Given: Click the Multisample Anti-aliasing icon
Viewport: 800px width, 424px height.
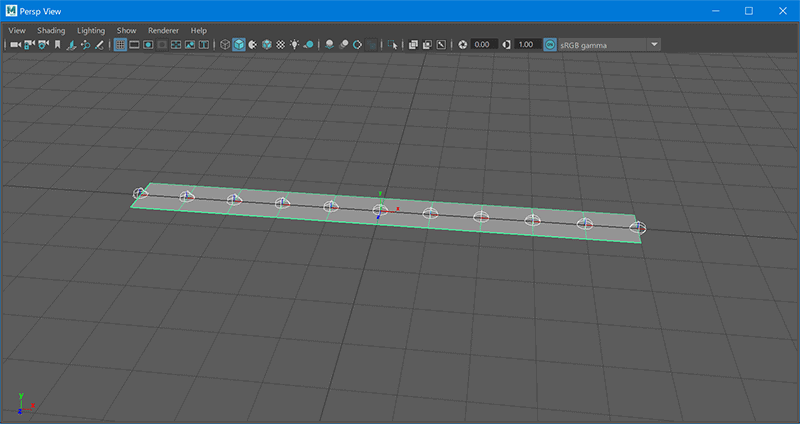Looking at the screenshot, I should point(358,45).
